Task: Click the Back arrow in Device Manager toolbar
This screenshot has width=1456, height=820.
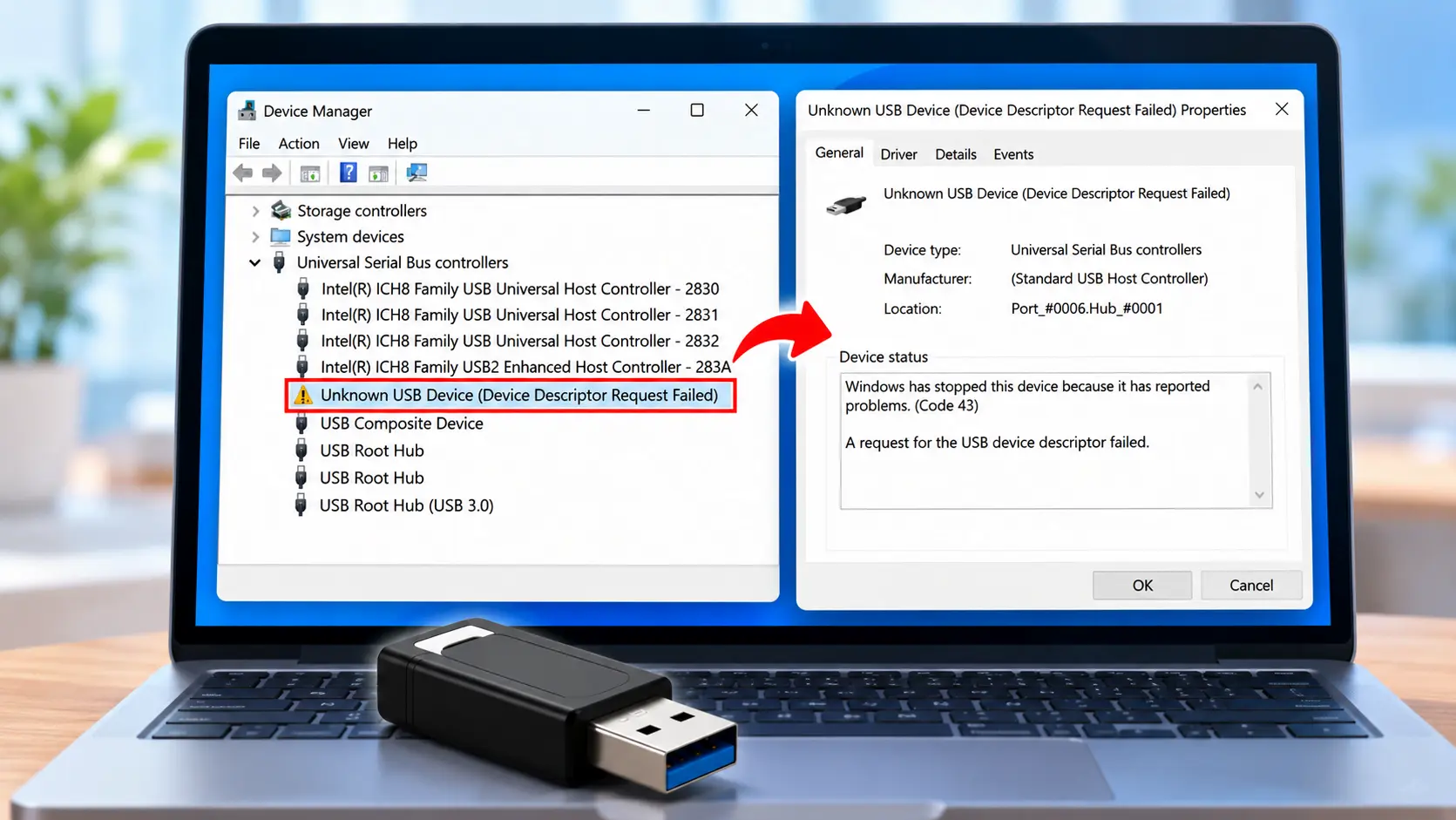Action: pyautogui.click(x=243, y=173)
